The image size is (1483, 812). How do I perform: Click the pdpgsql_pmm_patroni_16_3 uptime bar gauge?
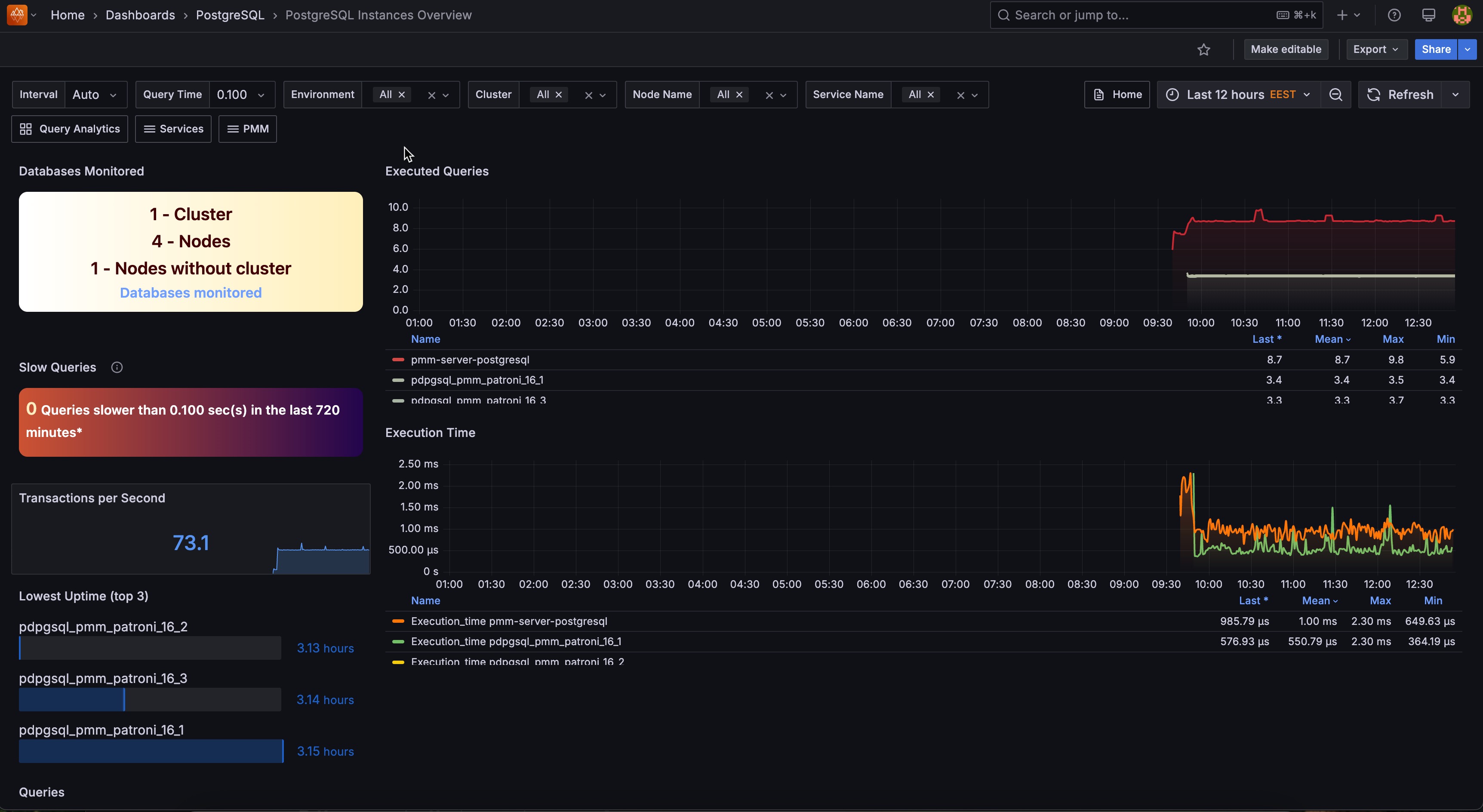[150, 700]
